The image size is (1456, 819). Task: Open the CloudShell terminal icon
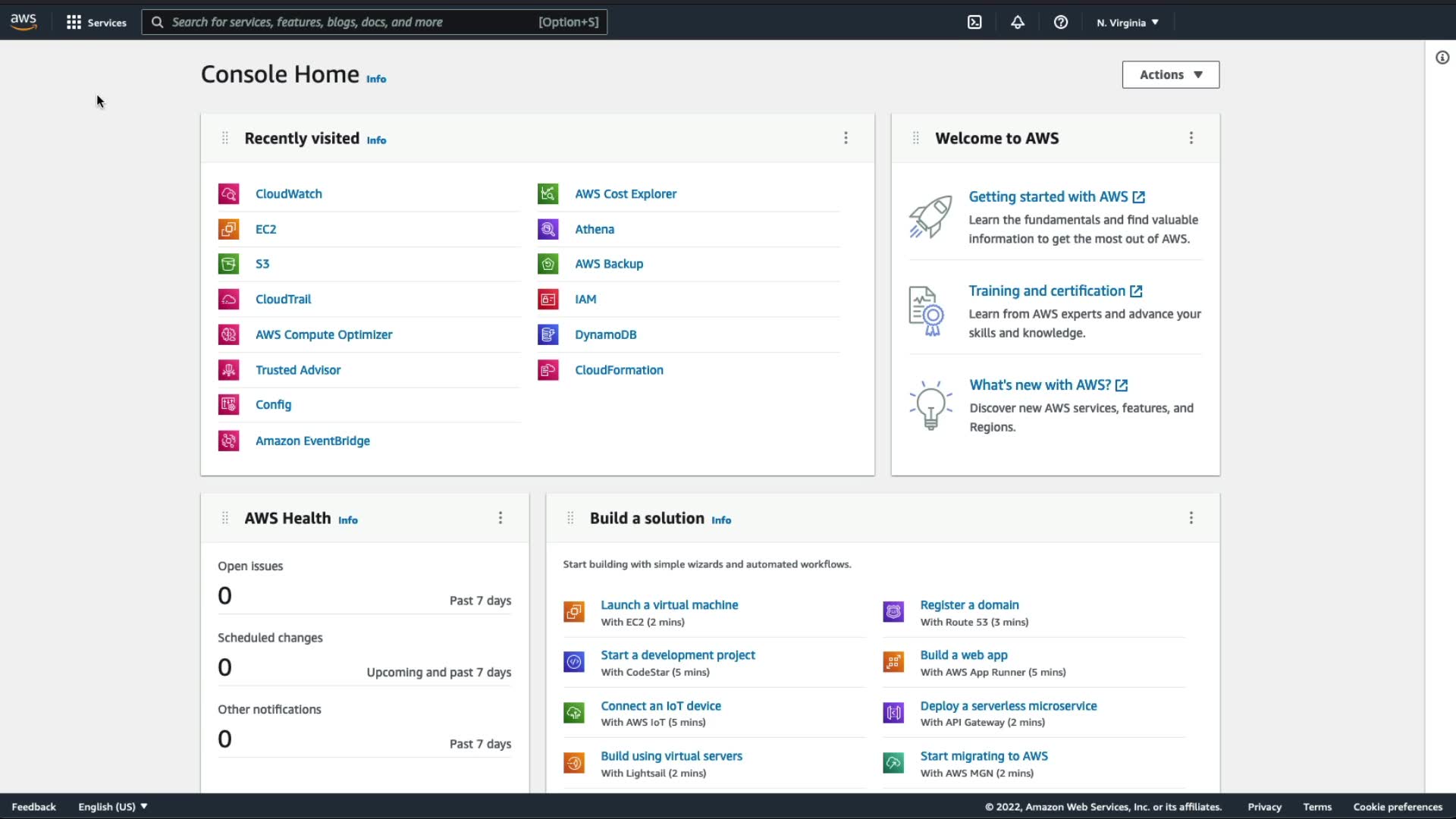pos(974,22)
